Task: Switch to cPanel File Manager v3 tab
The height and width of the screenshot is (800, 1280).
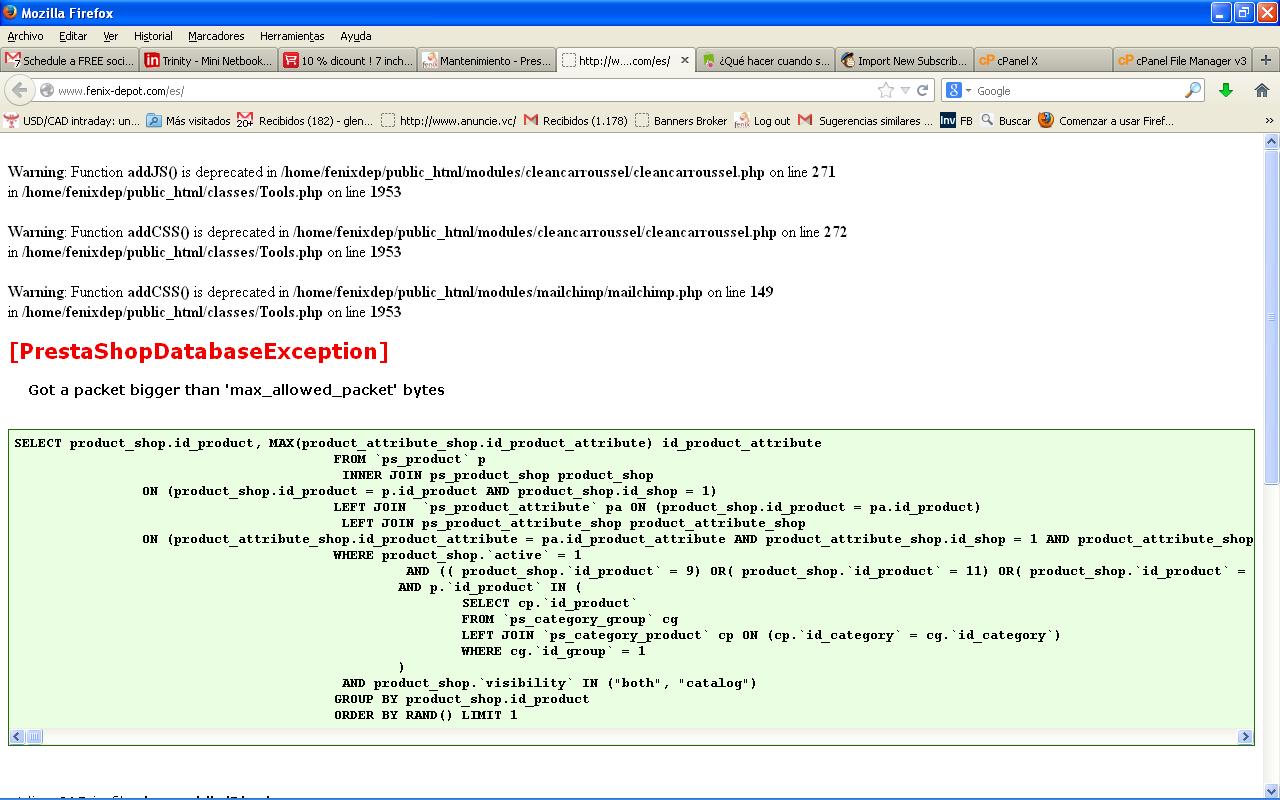Action: [1182, 60]
